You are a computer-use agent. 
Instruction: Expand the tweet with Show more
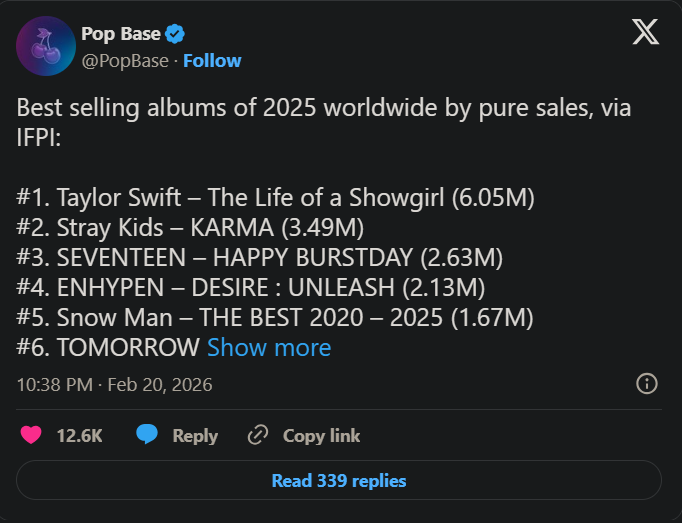[x=268, y=348]
